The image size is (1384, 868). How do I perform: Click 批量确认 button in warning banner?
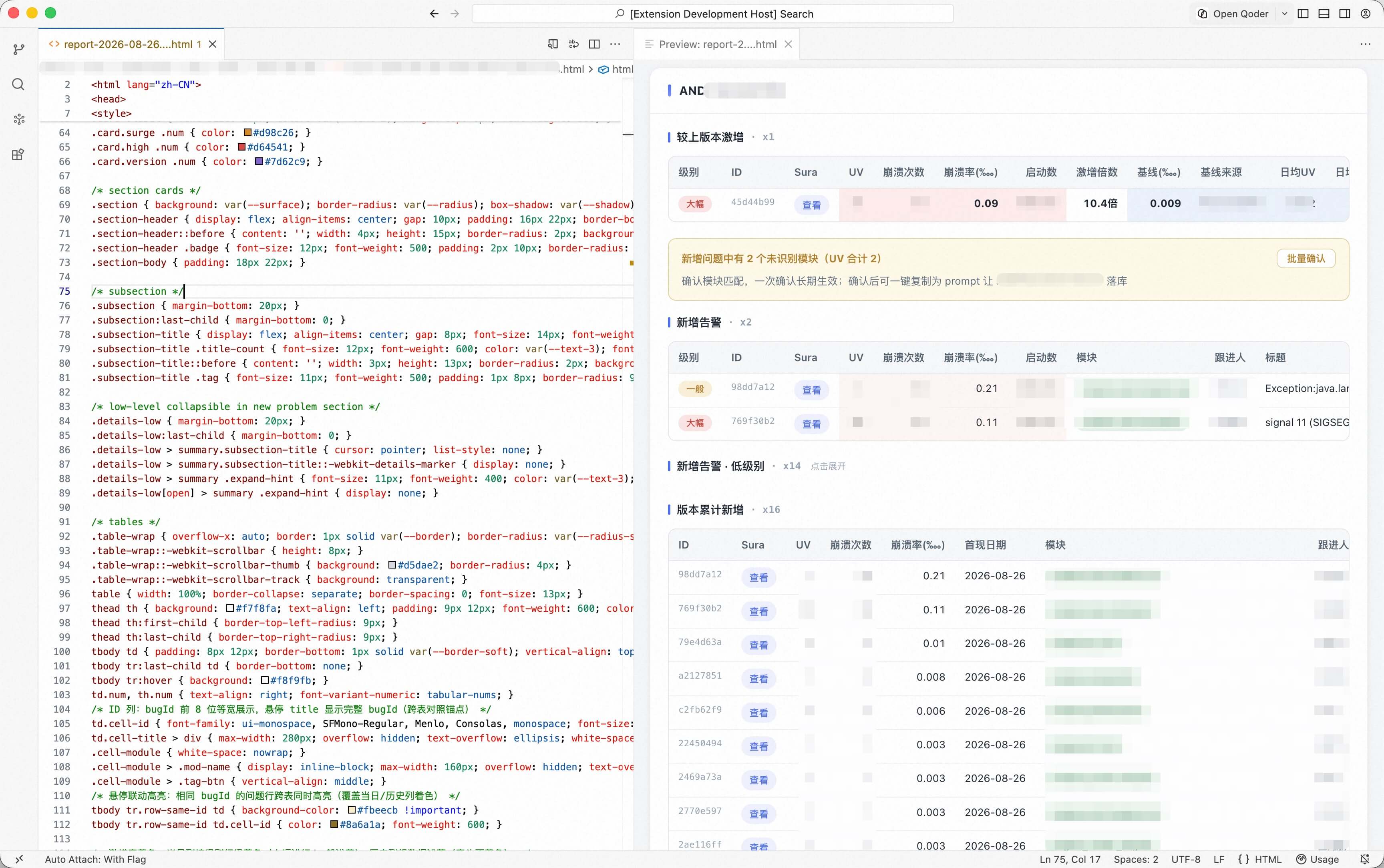click(x=1306, y=258)
